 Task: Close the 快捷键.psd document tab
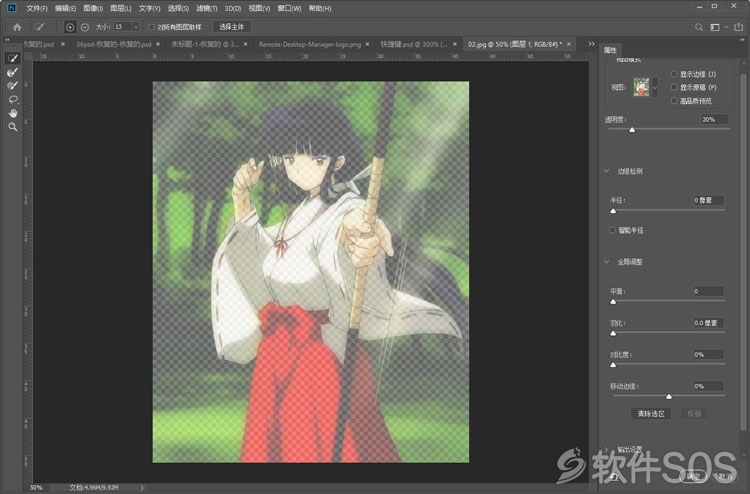(455, 44)
